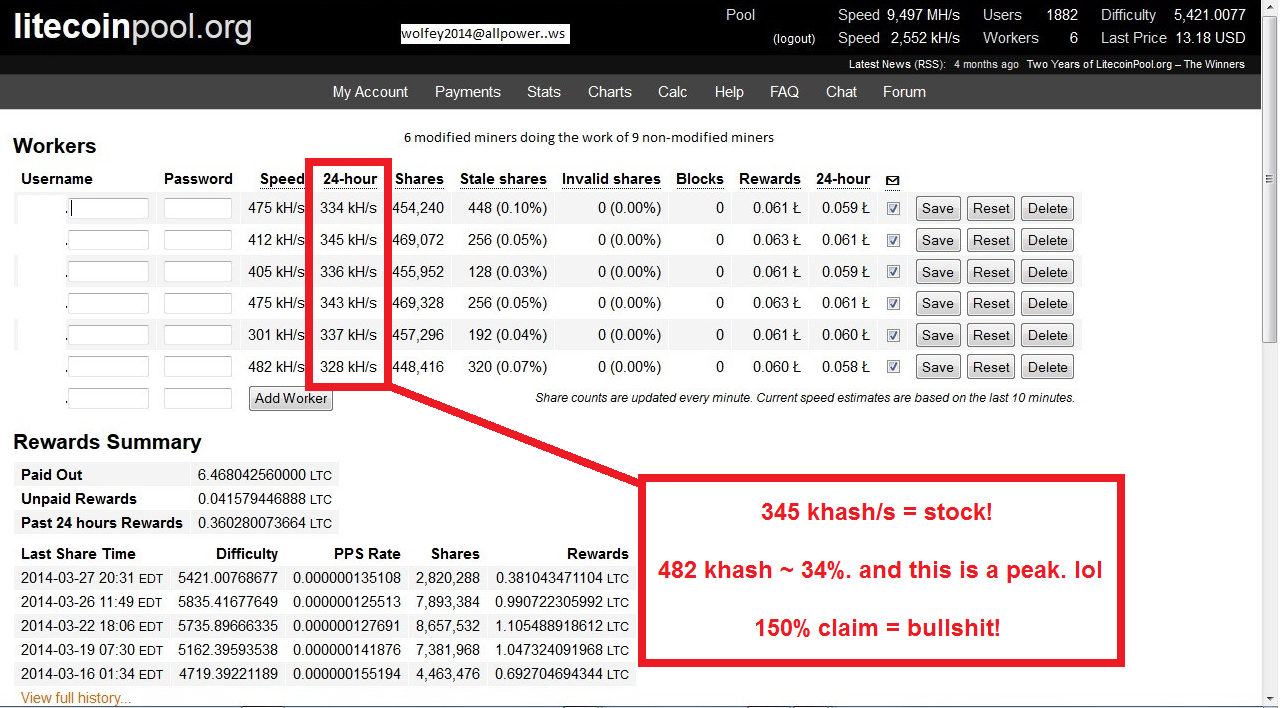Image resolution: width=1280 pixels, height=708 pixels.
Task: Click the litecoinpool.org logo
Action: (132, 28)
